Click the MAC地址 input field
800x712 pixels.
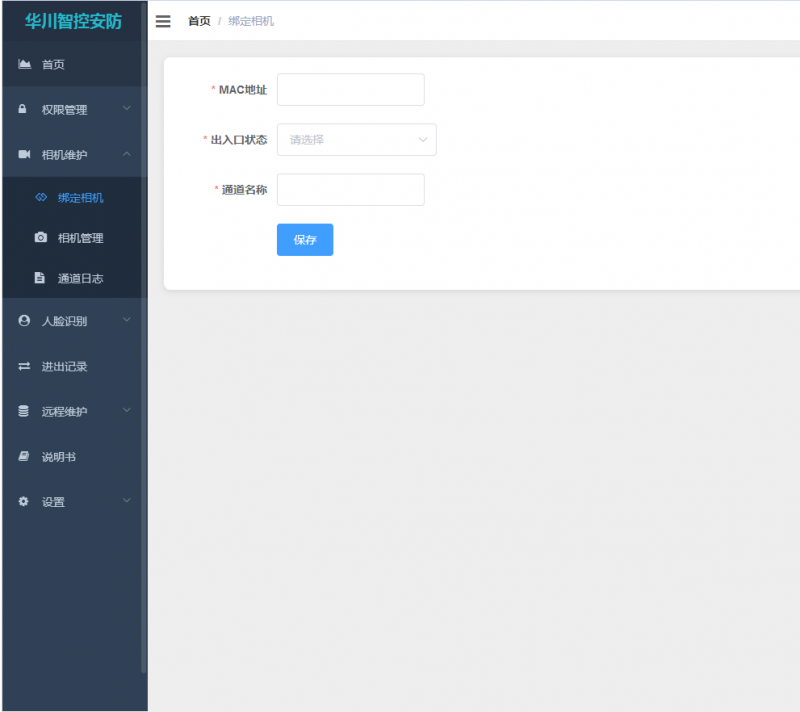pyautogui.click(x=350, y=90)
